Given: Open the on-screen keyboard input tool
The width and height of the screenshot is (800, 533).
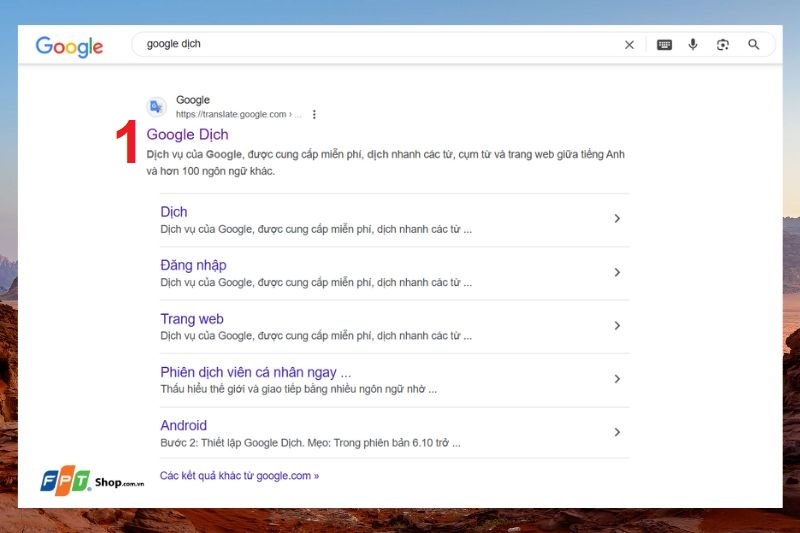Looking at the screenshot, I should [x=664, y=45].
